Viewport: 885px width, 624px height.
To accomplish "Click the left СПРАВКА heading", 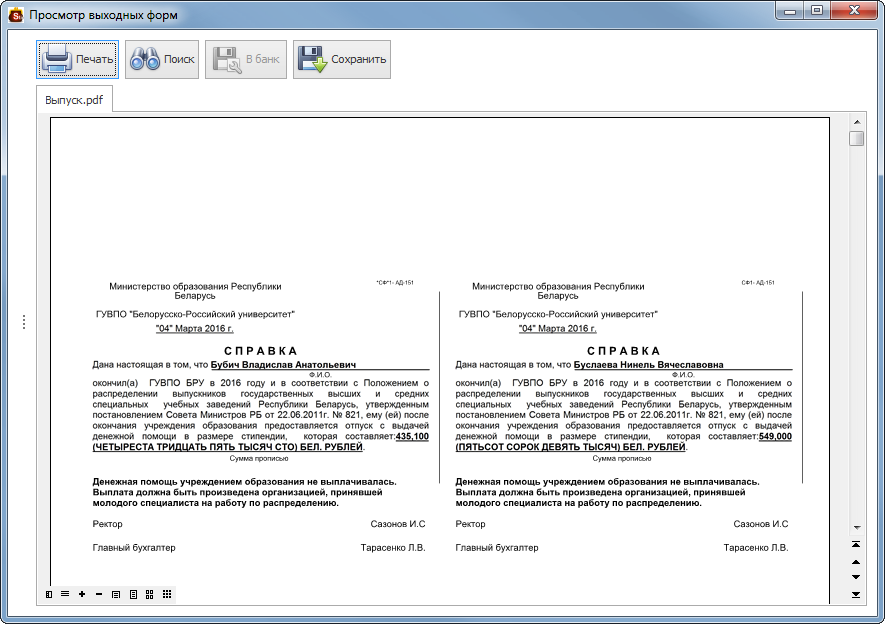I will [x=261, y=351].
